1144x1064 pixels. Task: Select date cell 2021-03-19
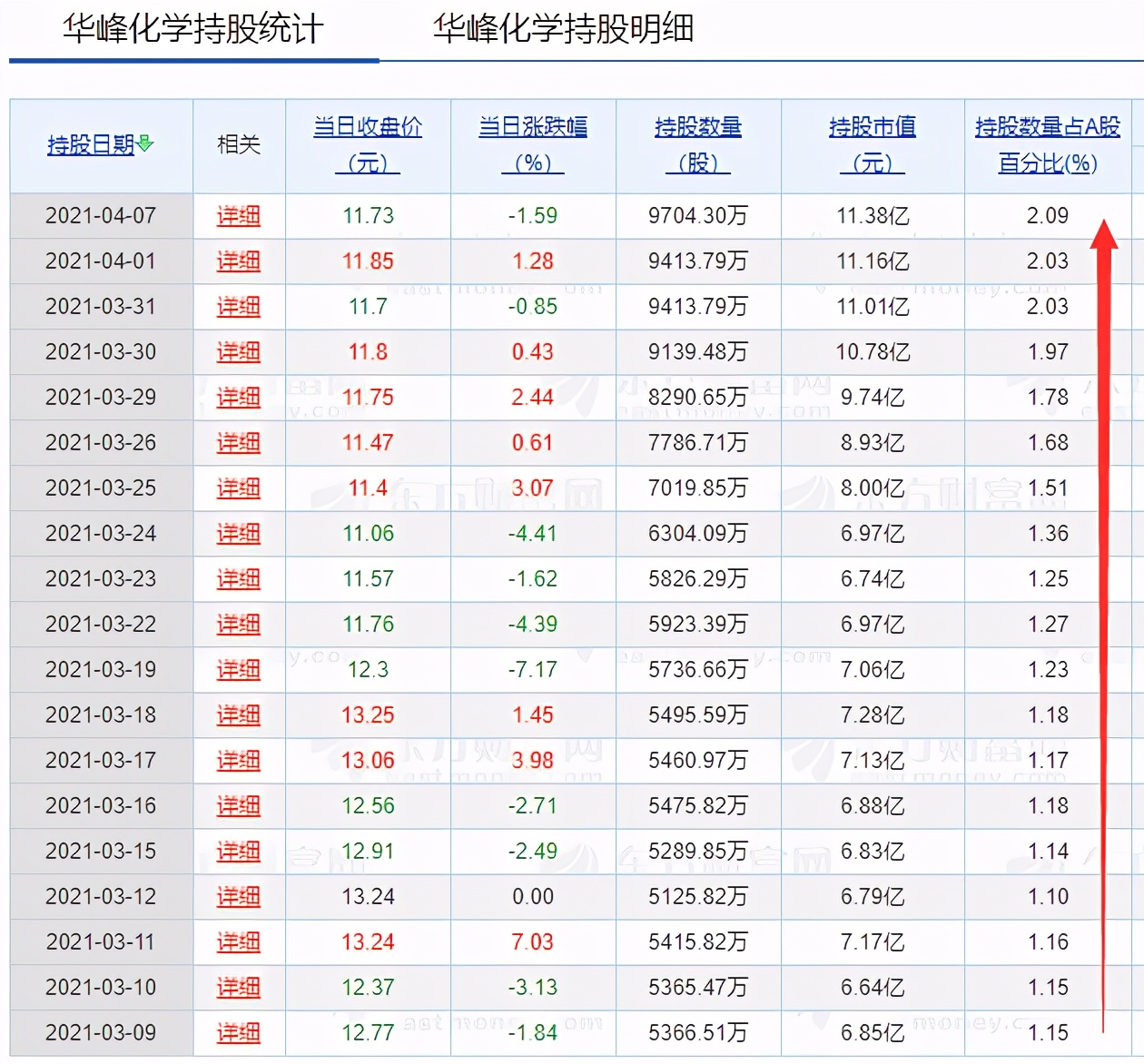pos(101,670)
